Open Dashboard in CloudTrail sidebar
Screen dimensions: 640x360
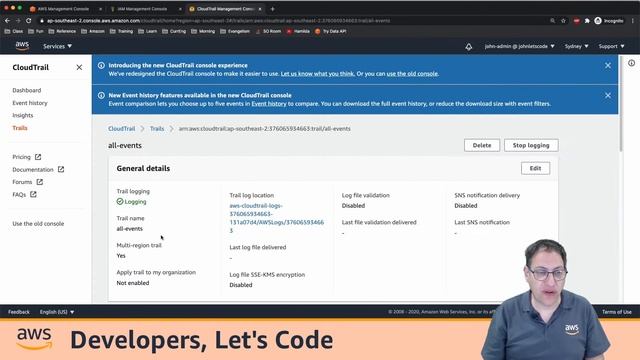tap(27, 90)
